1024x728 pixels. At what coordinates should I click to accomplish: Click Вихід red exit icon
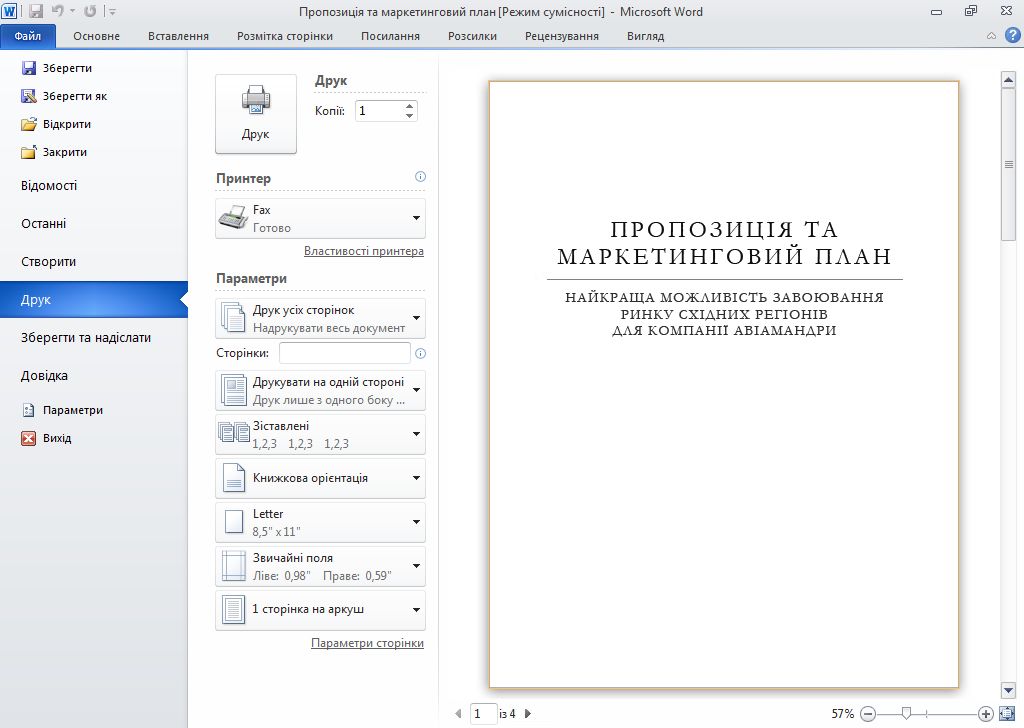coord(29,438)
